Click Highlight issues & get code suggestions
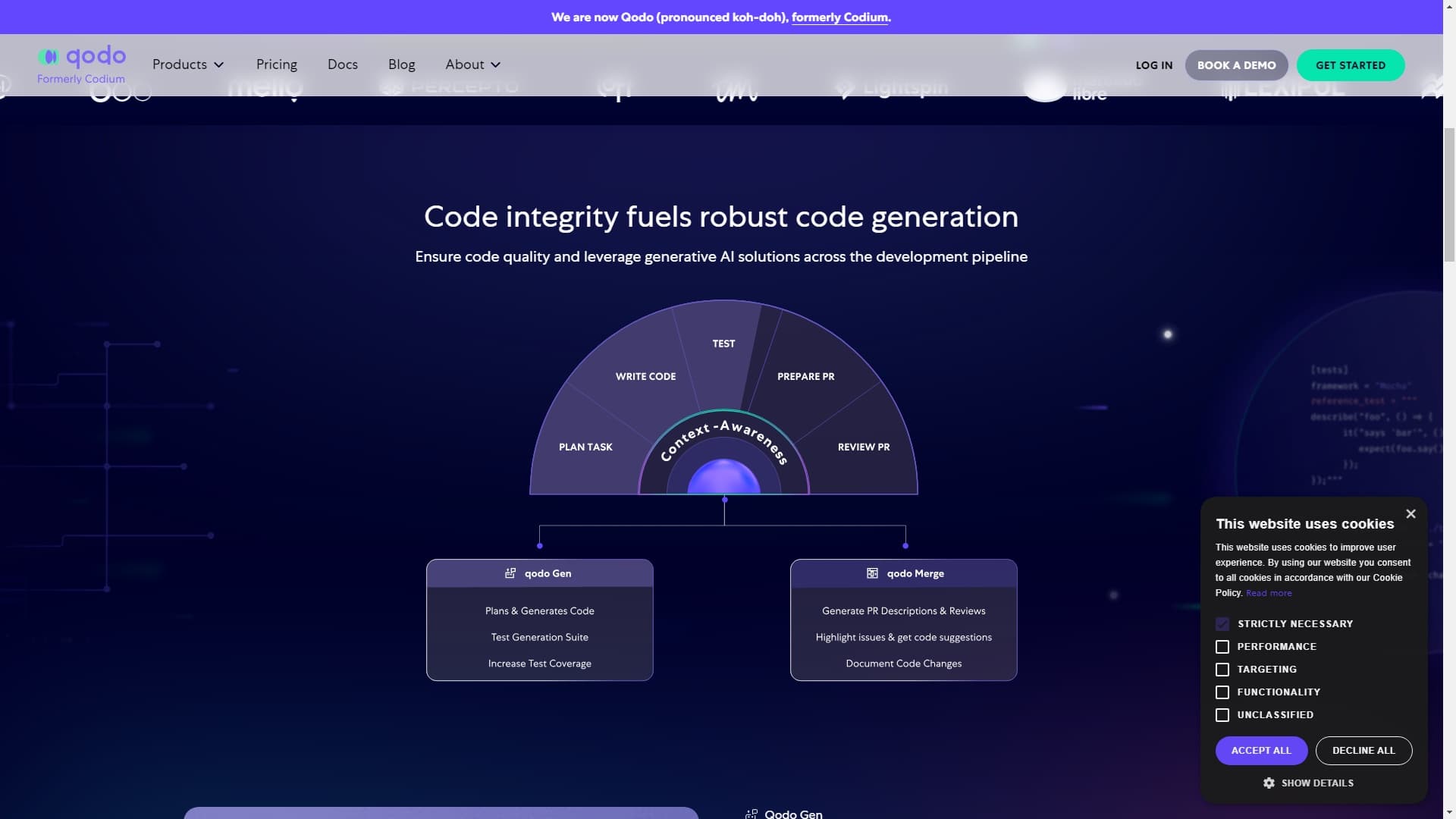Screen dimensions: 1456x819 coord(904,637)
